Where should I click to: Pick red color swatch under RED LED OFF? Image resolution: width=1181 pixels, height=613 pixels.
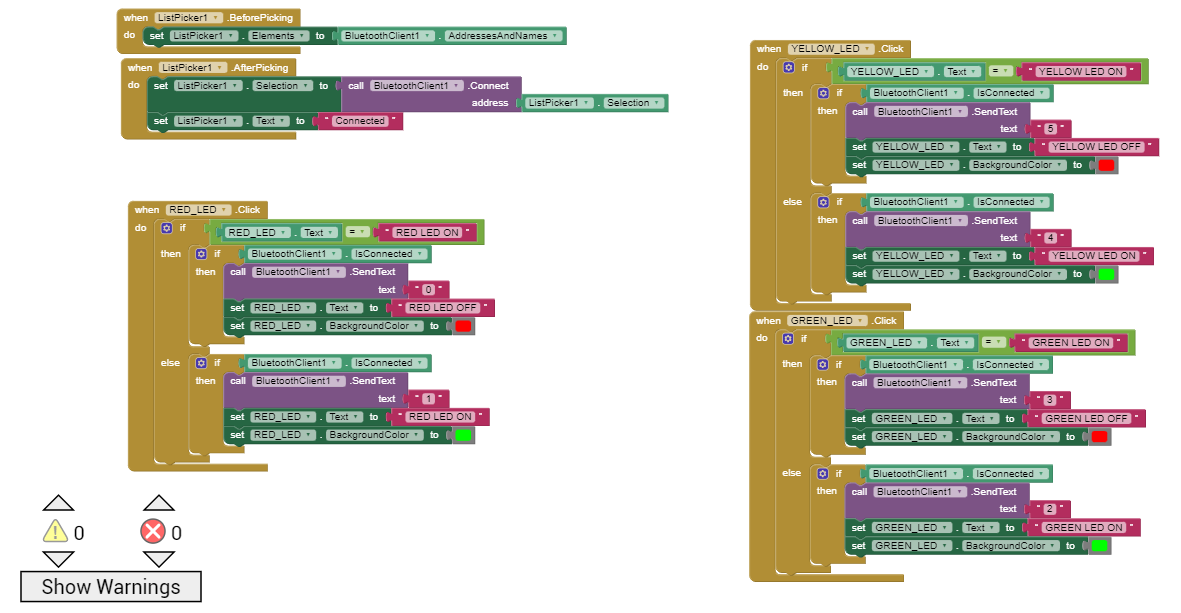[x=463, y=326]
